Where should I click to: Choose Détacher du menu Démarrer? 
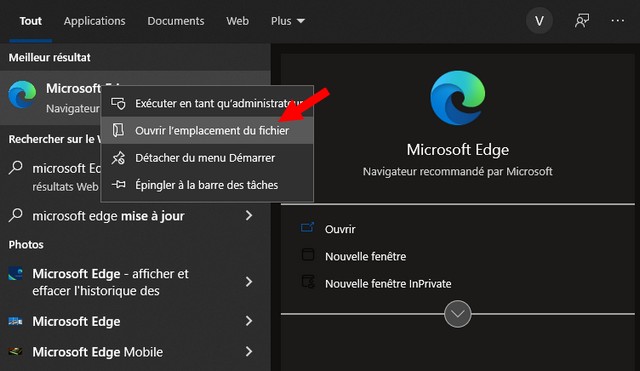click(x=207, y=158)
